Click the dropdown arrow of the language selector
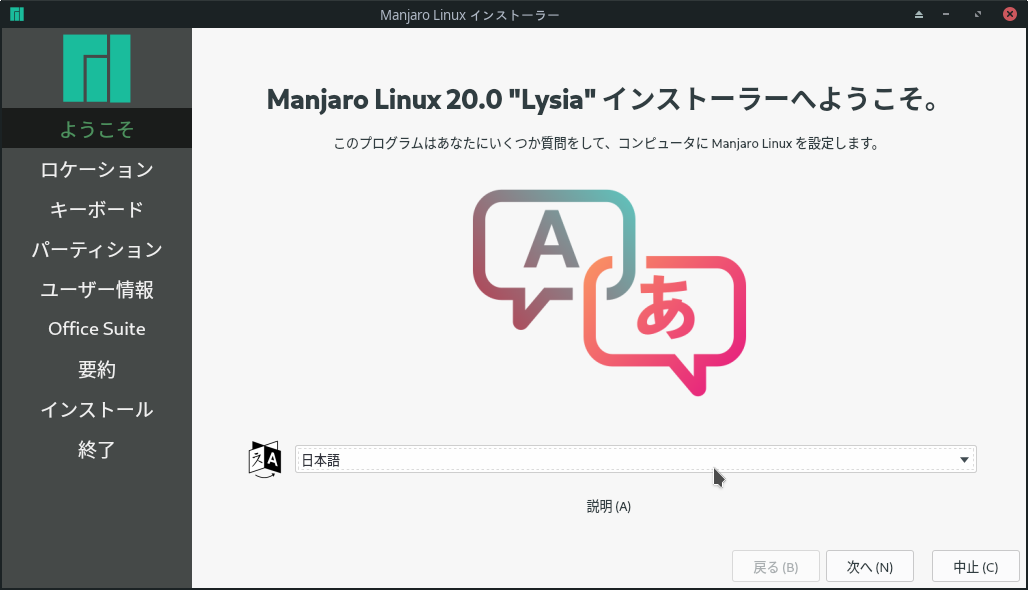 tap(964, 460)
